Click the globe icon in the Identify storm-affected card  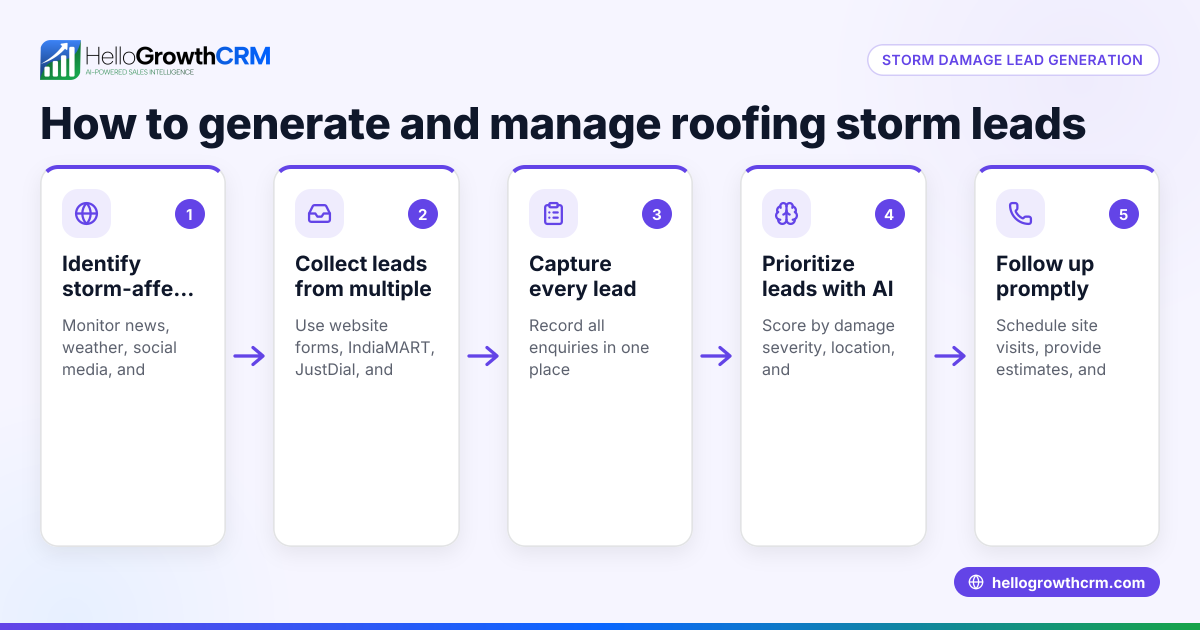(87, 213)
